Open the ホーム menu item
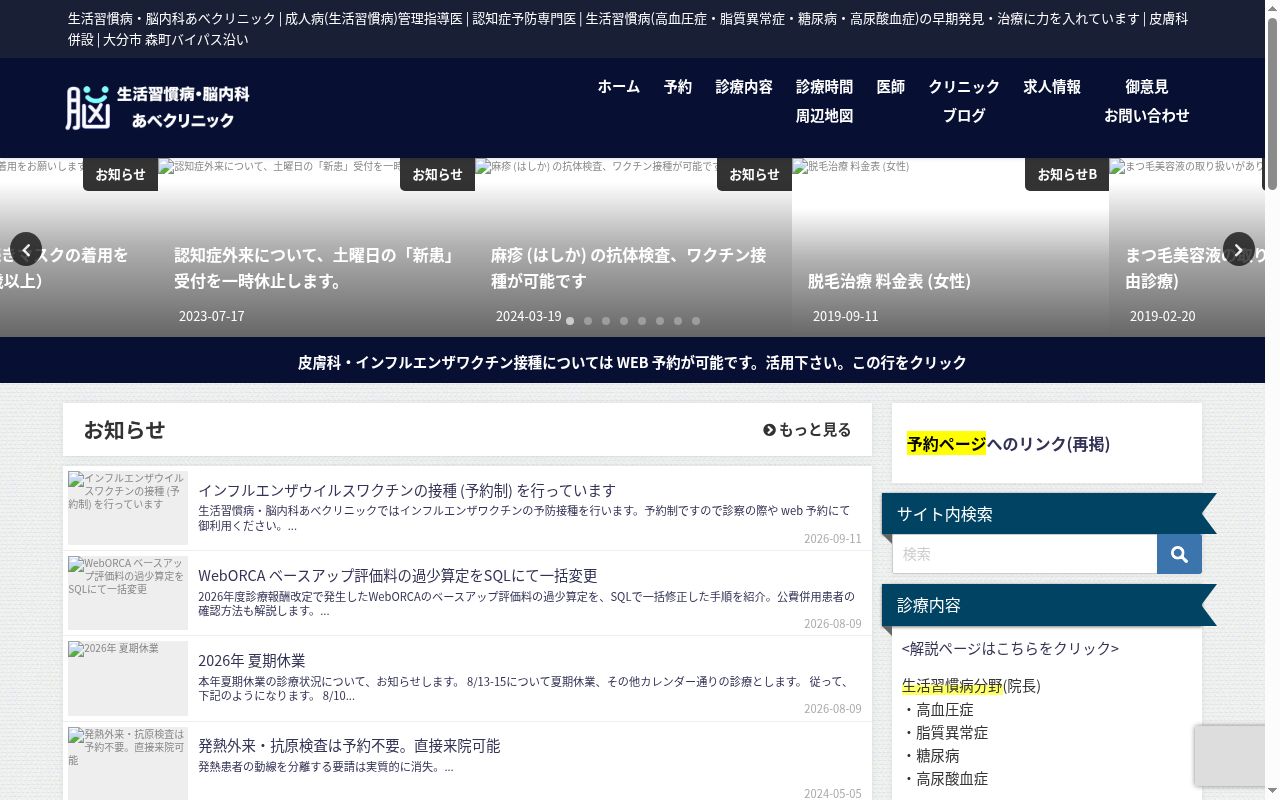The width and height of the screenshot is (1280, 800). (619, 87)
